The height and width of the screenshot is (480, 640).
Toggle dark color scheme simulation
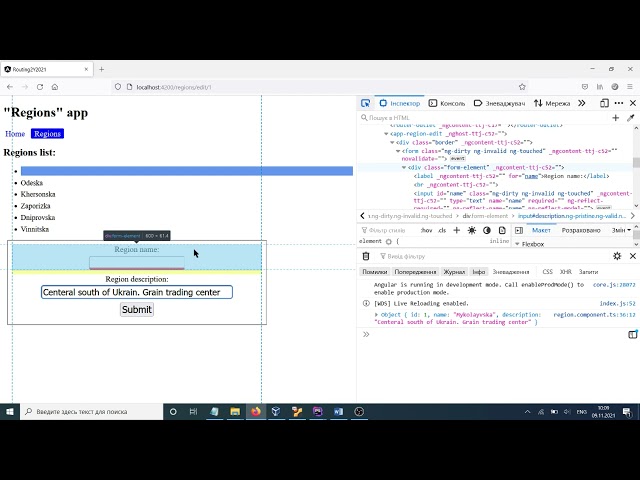coord(487,230)
